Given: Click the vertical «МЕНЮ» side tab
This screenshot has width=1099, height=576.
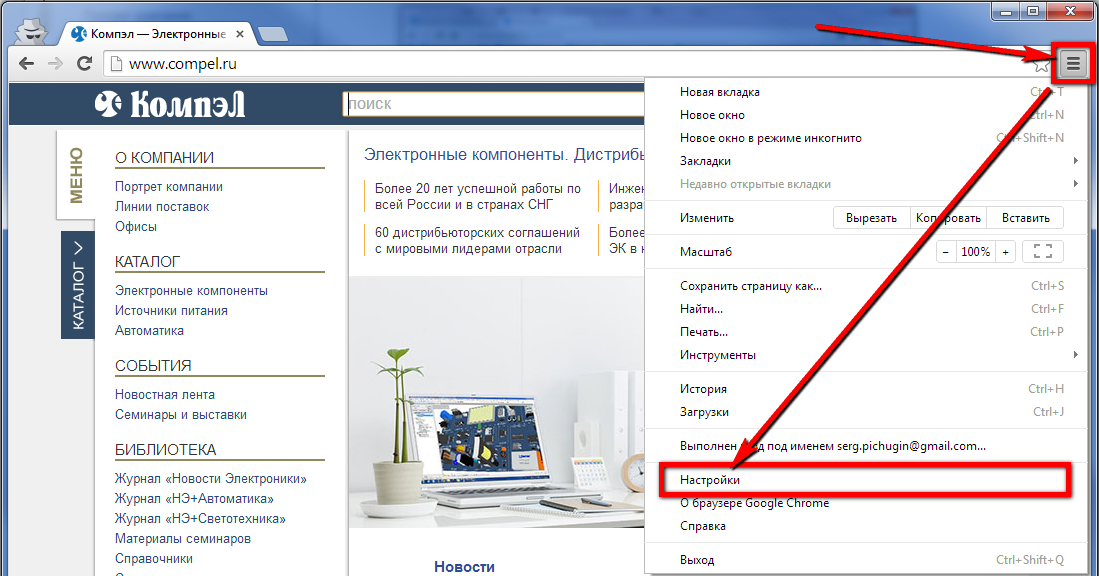Looking at the screenshot, I should coord(76,175).
